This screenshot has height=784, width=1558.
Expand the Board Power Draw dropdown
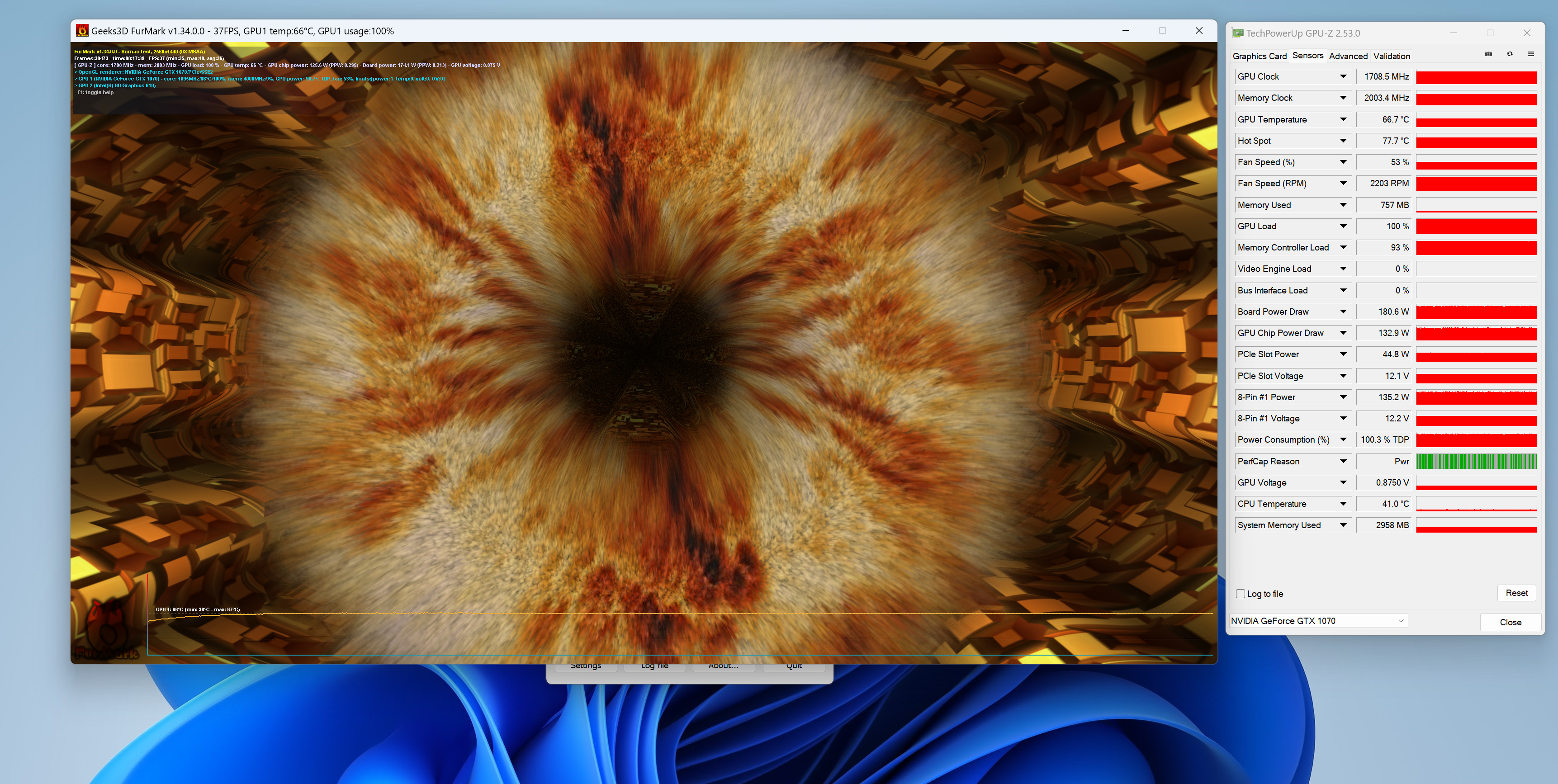[1343, 312]
